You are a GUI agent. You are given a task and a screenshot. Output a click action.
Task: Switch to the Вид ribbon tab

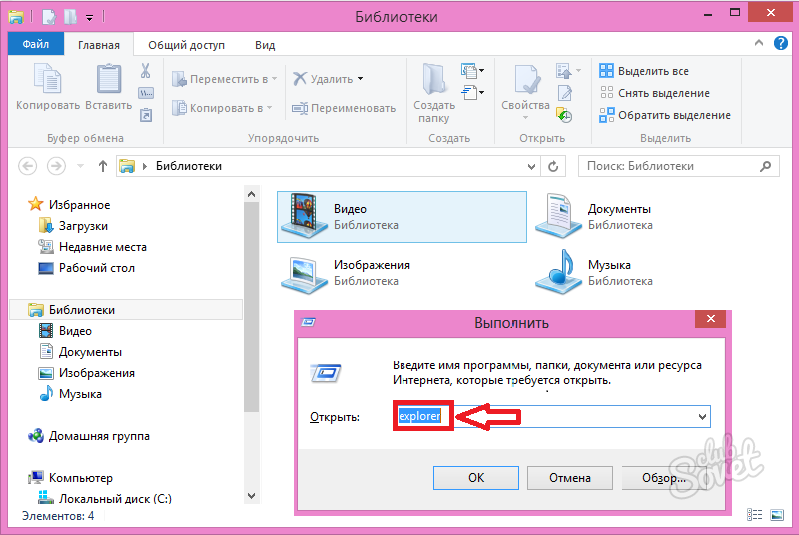(x=265, y=45)
